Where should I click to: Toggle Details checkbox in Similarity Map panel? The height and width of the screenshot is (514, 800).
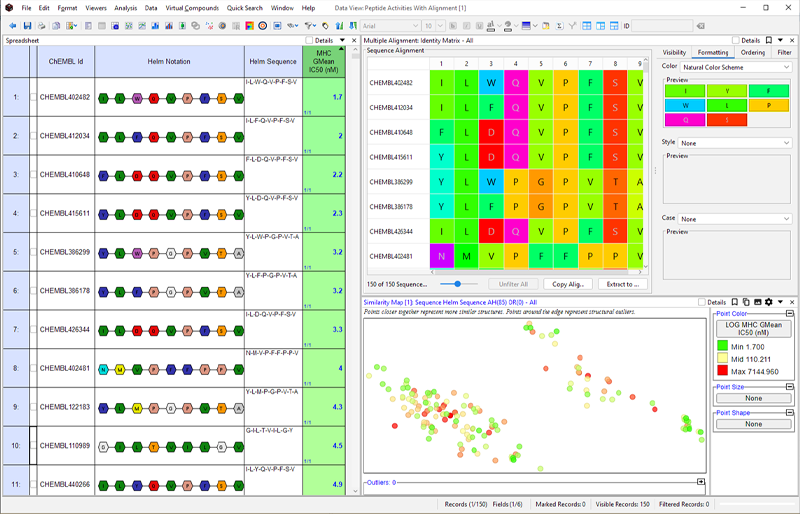[x=702, y=302]
